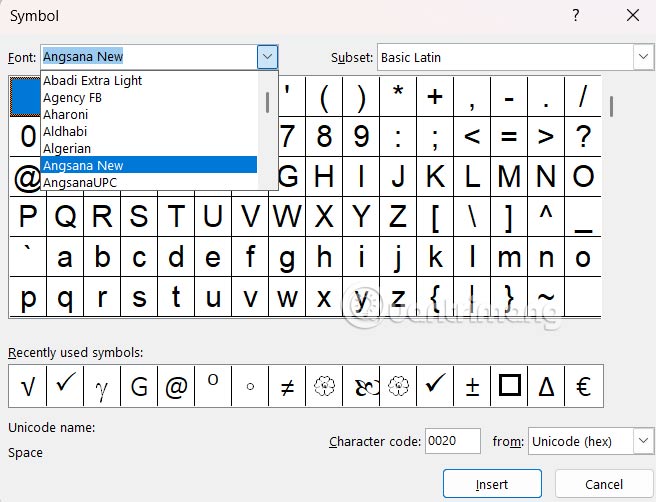Select the equals sign in grid
Viewport: 656px width, 502px height.
[x=509, y=136]
